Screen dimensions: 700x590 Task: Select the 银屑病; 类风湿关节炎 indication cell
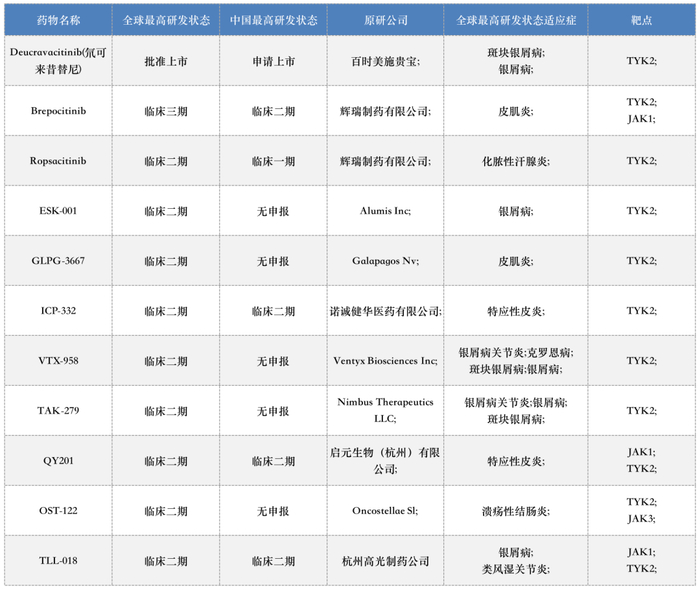point(516,561)
